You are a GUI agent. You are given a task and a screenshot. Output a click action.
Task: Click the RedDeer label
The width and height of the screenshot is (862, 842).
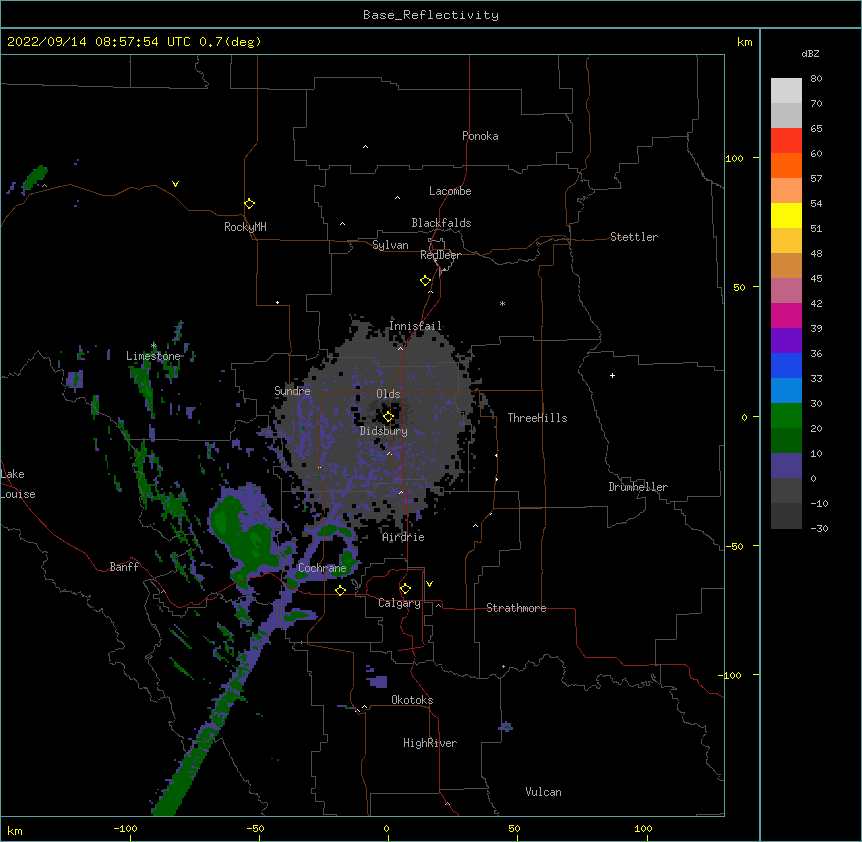(x=440, y=255)
